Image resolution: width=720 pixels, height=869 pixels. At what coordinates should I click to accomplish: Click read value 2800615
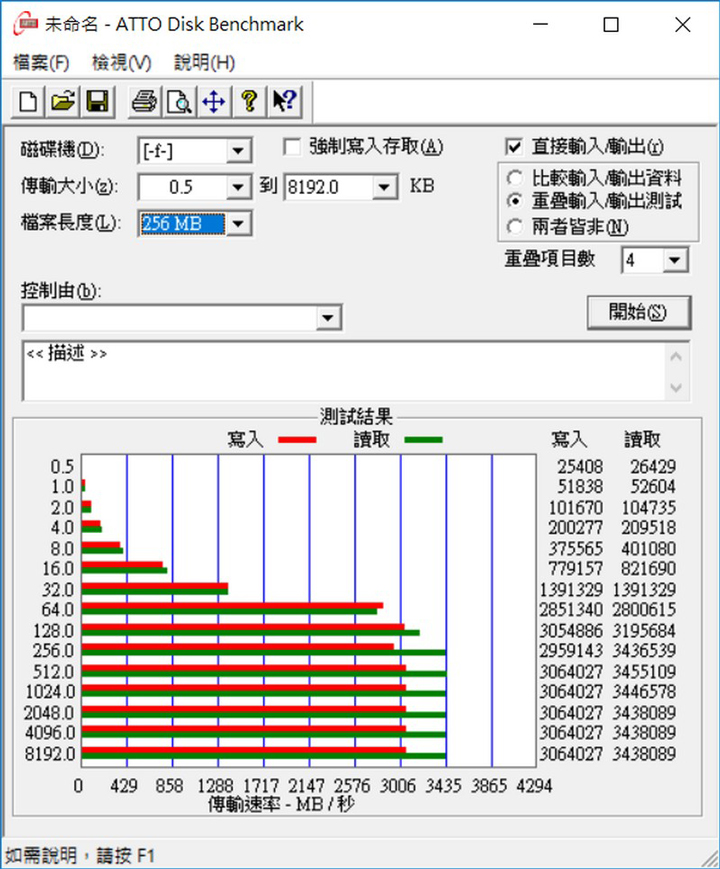pyautogui.click(x=644, y=610)
